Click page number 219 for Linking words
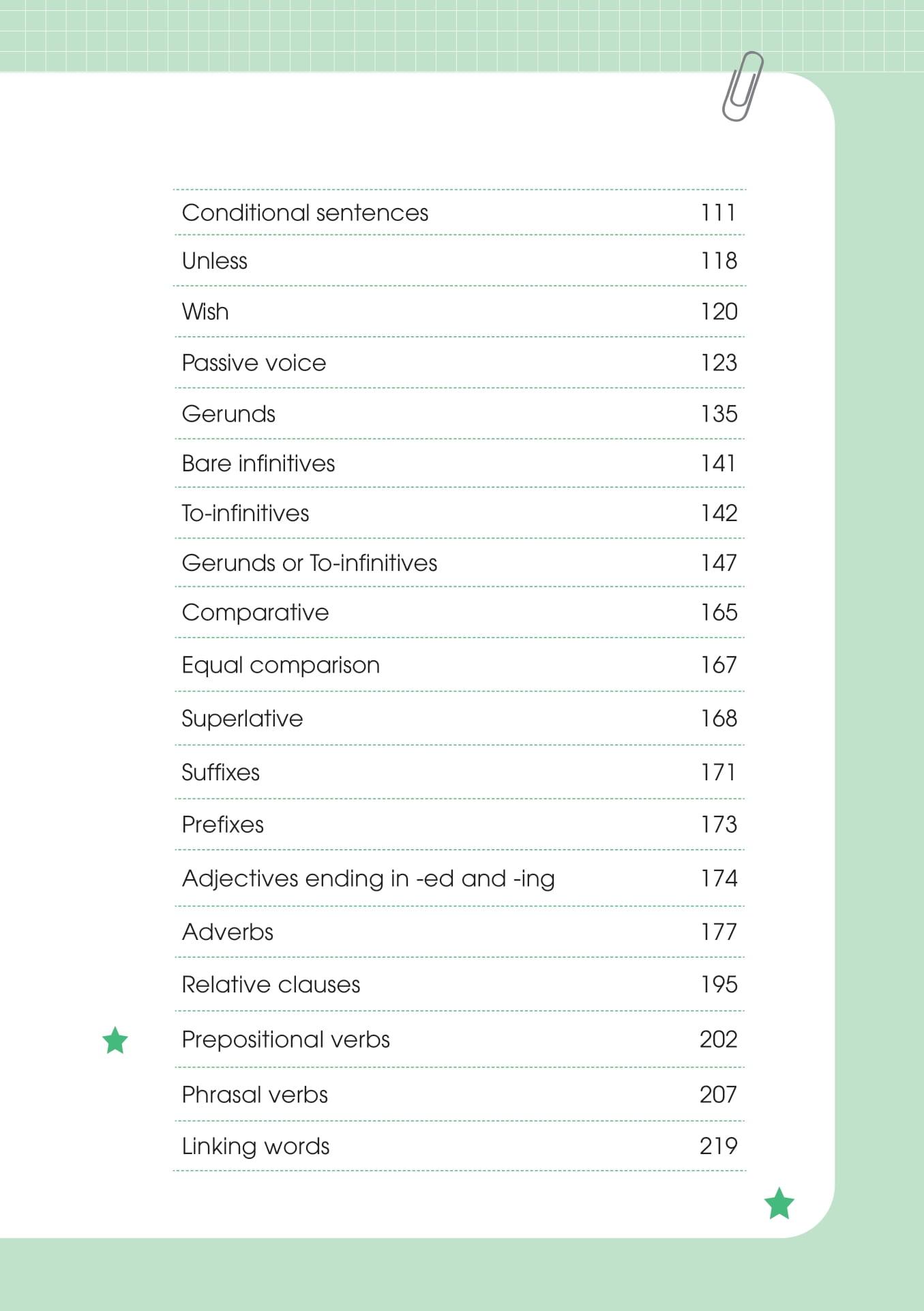The width and height of the screenshot is (924, 1311). pyautogui.click(x=718, y=1146)
